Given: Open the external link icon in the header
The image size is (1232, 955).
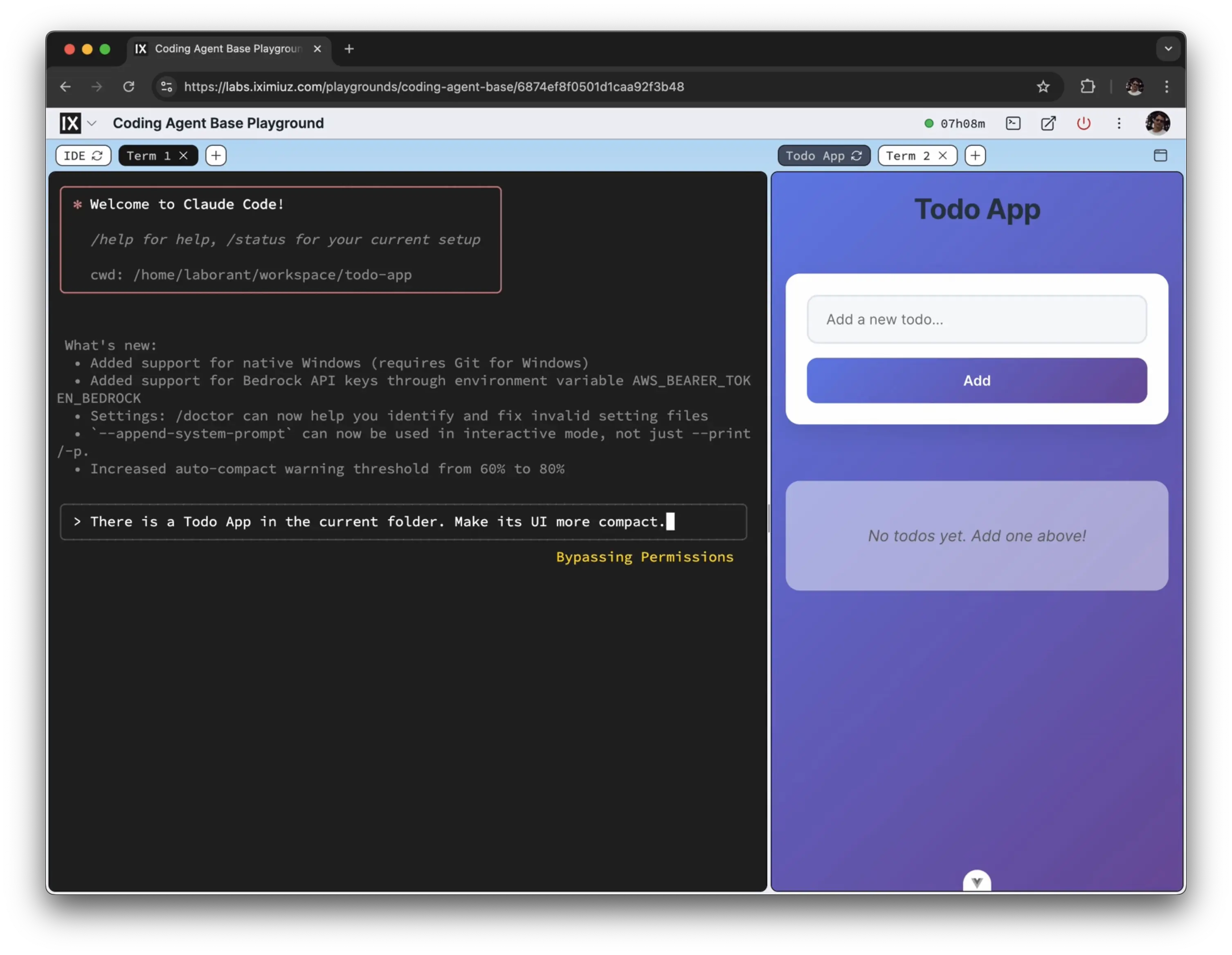Looking at the screenshot, I should [1048, 123].
